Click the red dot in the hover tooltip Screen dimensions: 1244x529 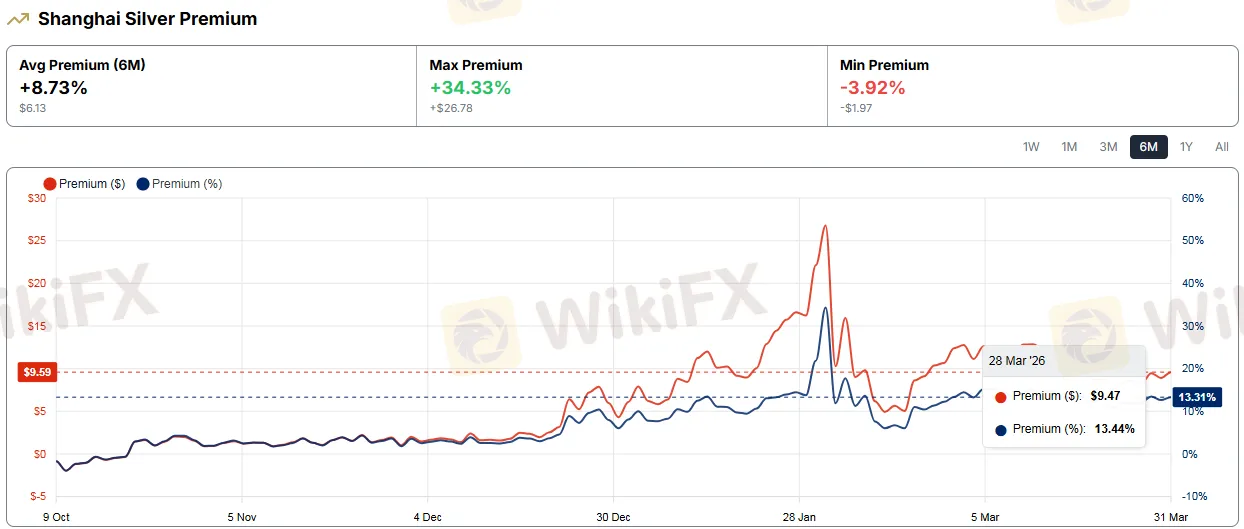tap(1001, 397)
